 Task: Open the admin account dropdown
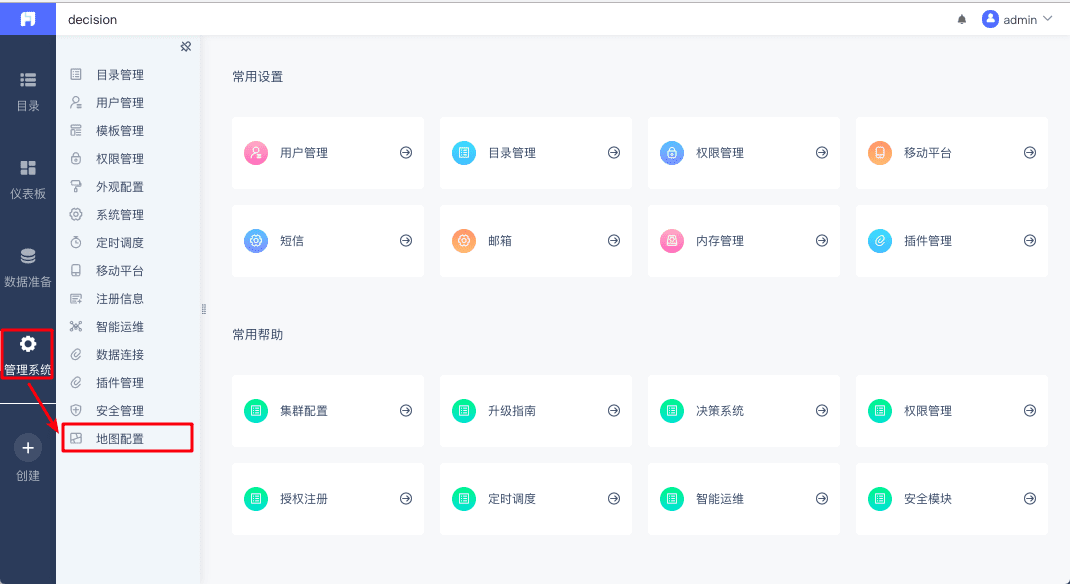[x=1017, y=19]
